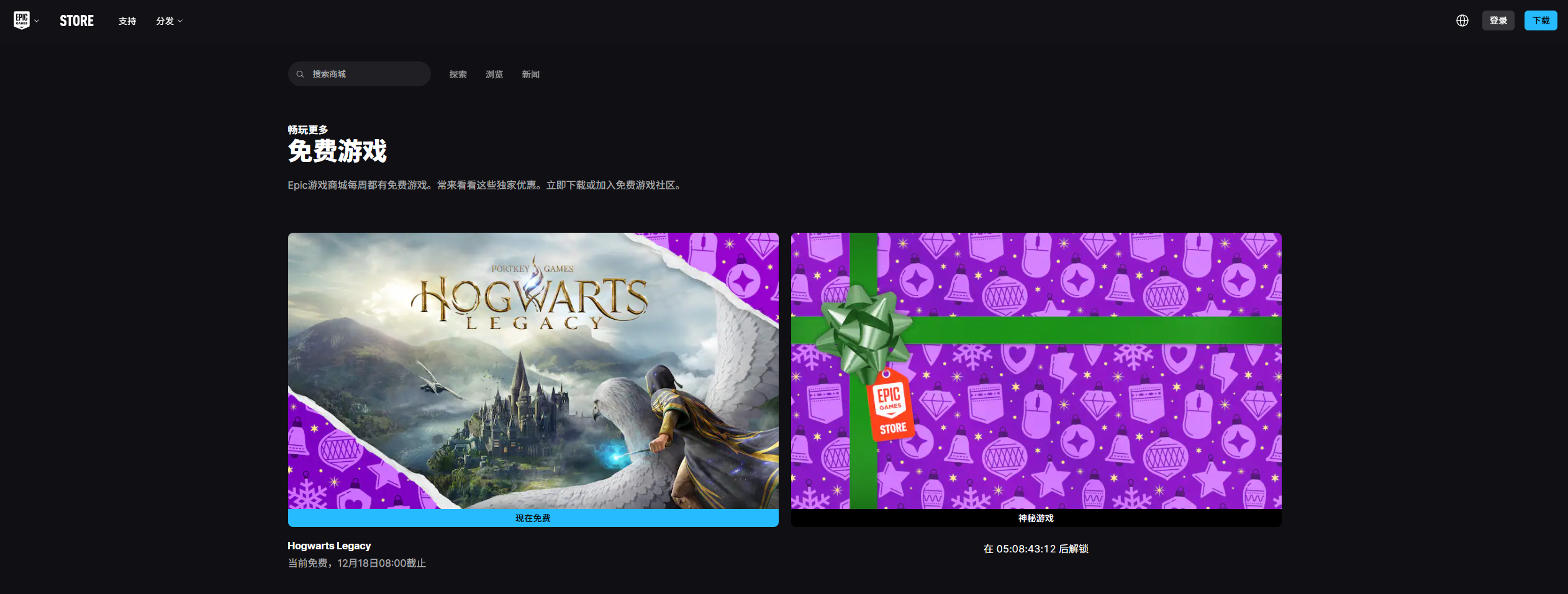Focus the 搜索商城 search field

coord(366,74)
